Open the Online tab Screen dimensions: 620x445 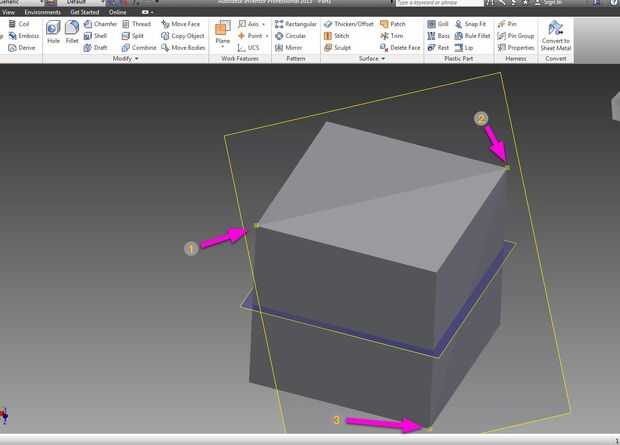click(117, 12)
